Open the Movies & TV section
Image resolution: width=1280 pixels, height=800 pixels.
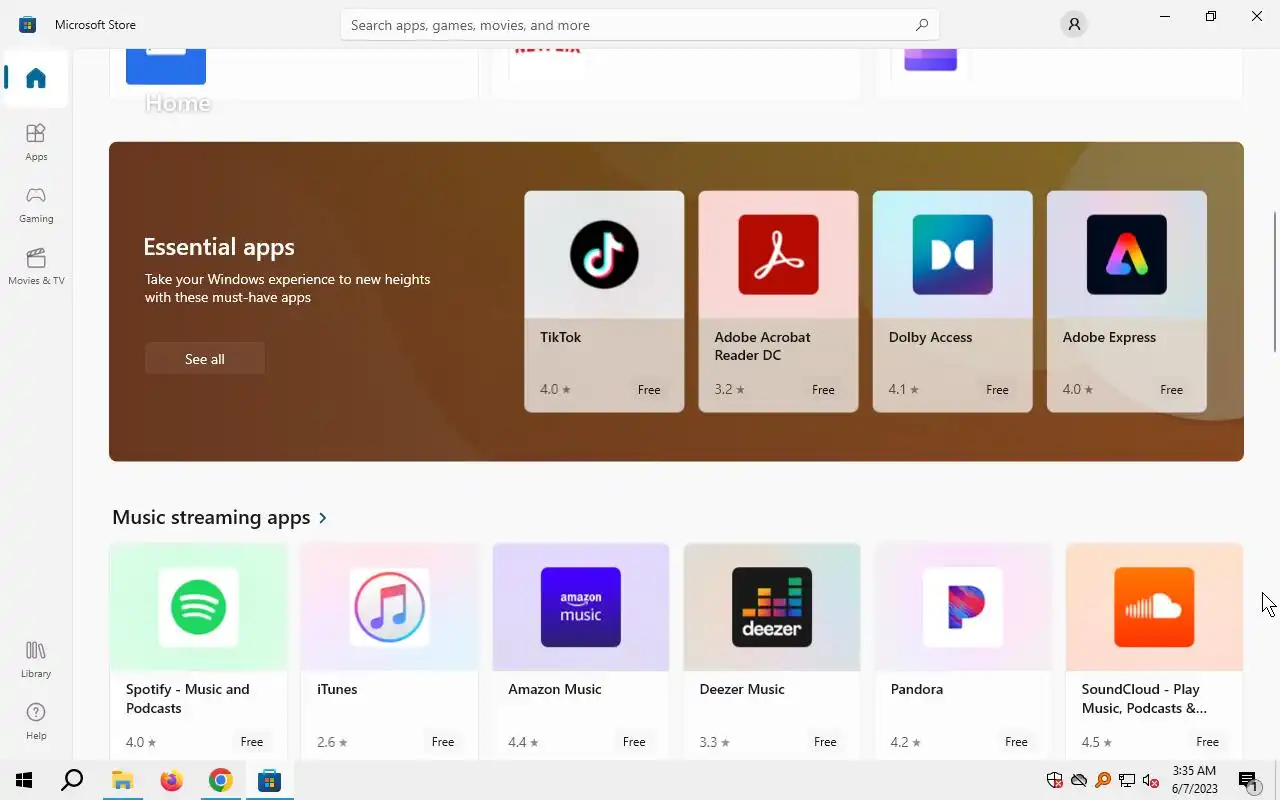pyautogui.click(x=36, y=266)
